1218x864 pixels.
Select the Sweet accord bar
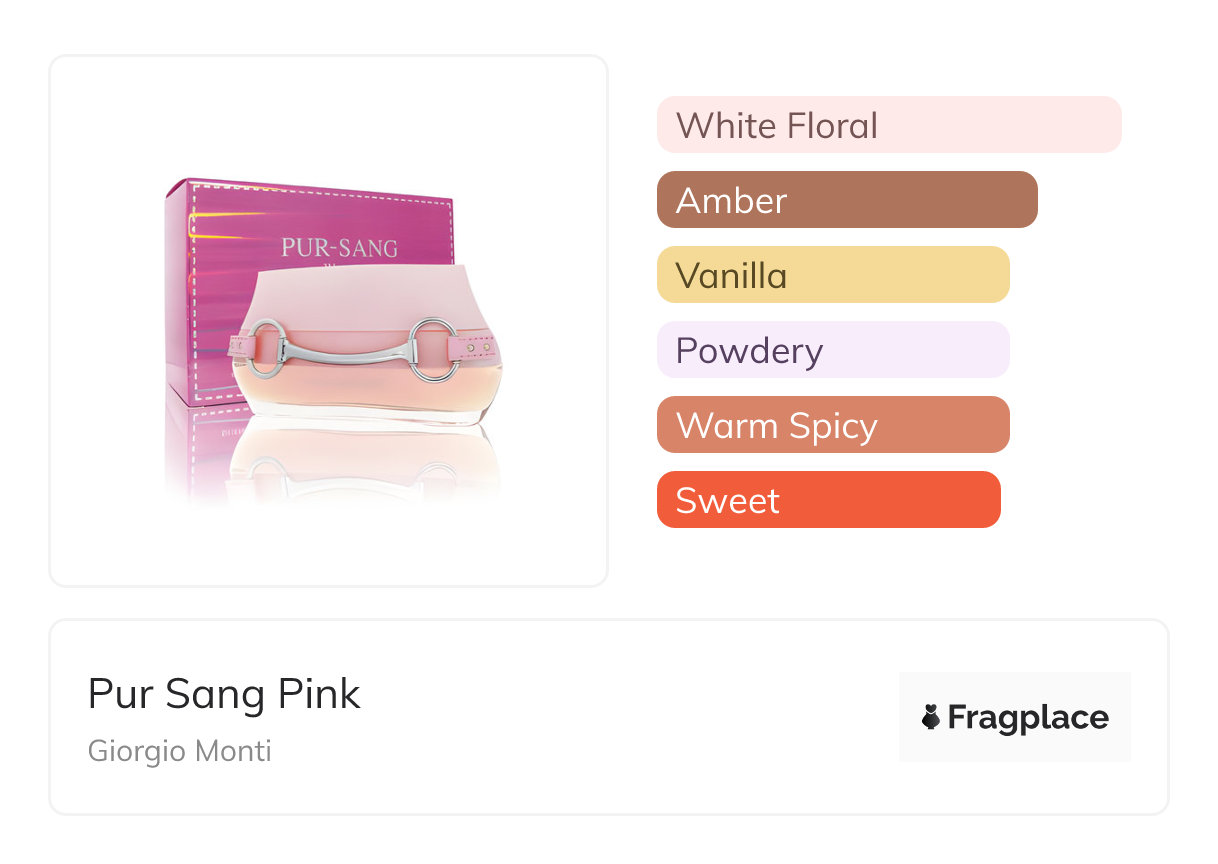(828, 500)
